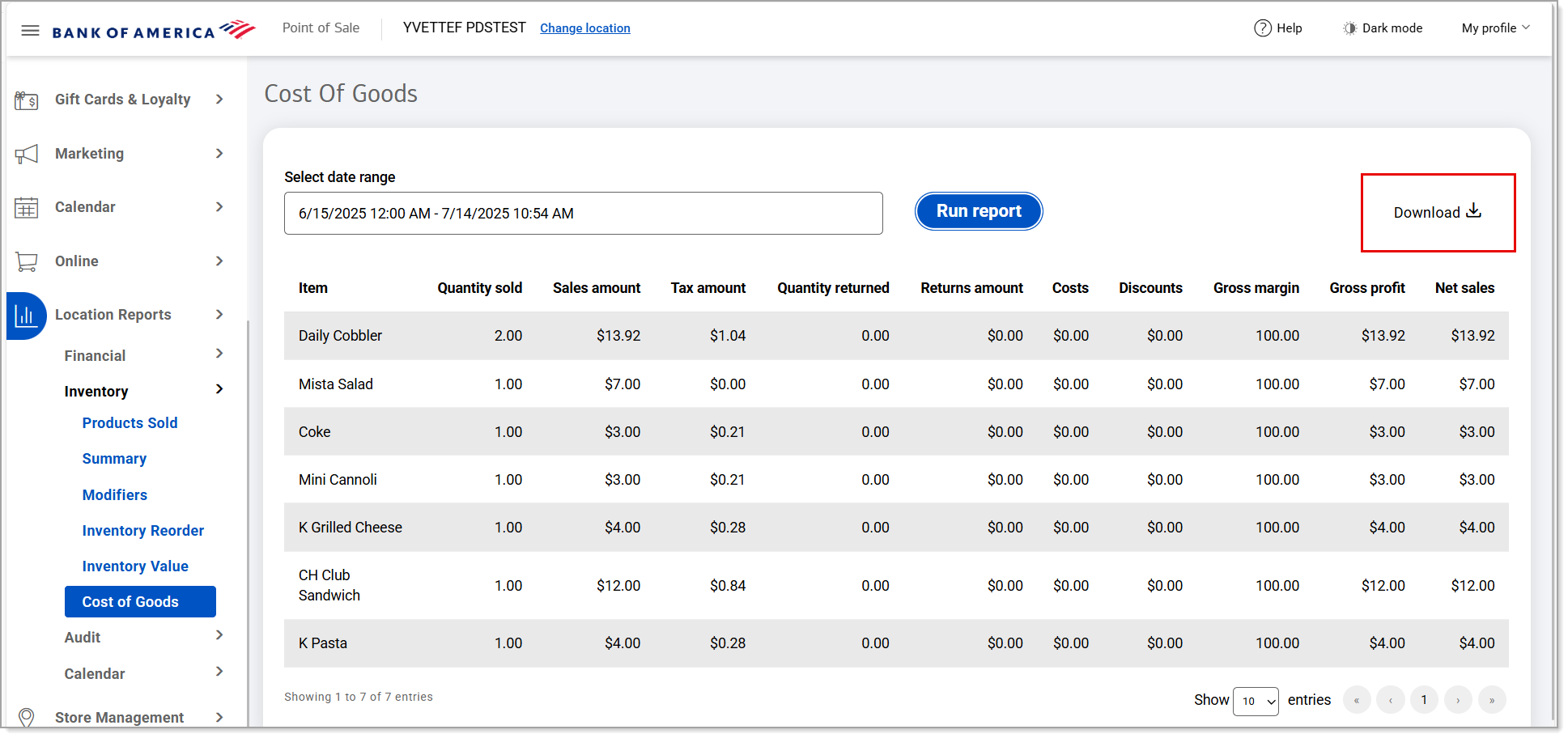
Task: Click the Marketing megaphone icon
Action: point(27,154)
